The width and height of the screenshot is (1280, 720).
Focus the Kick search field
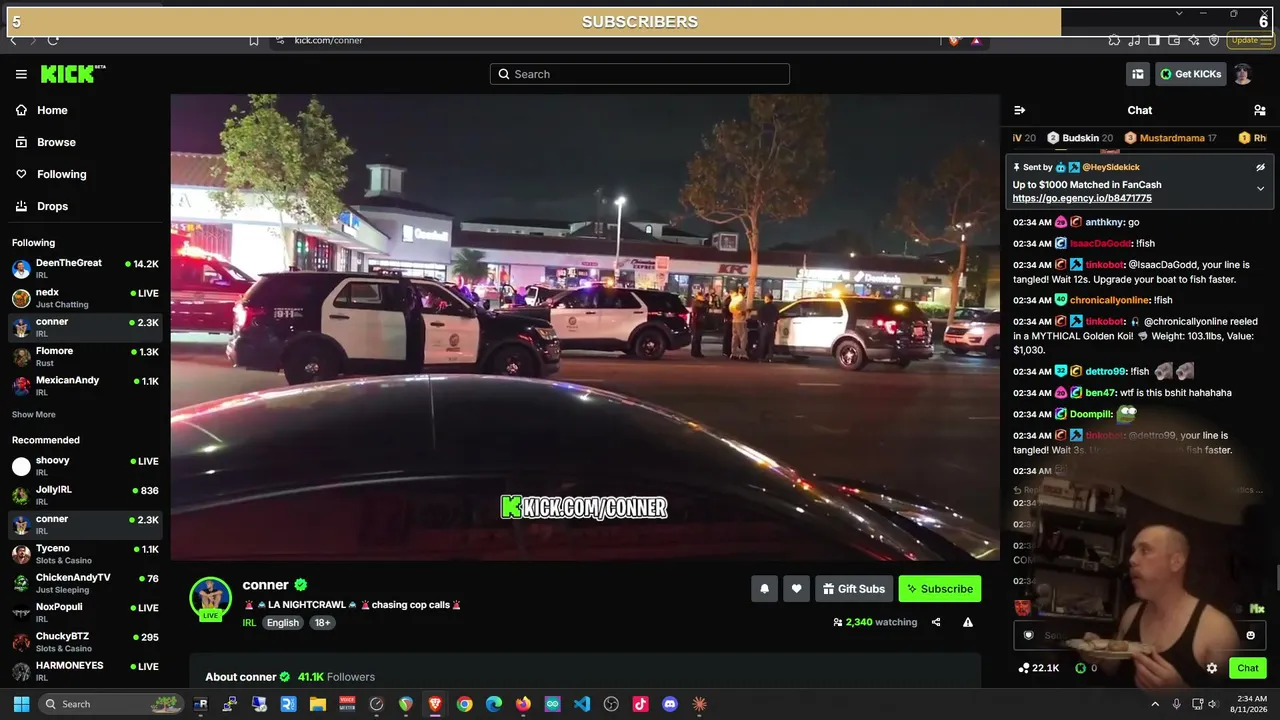pyautogui.click(x=640, y=74)
